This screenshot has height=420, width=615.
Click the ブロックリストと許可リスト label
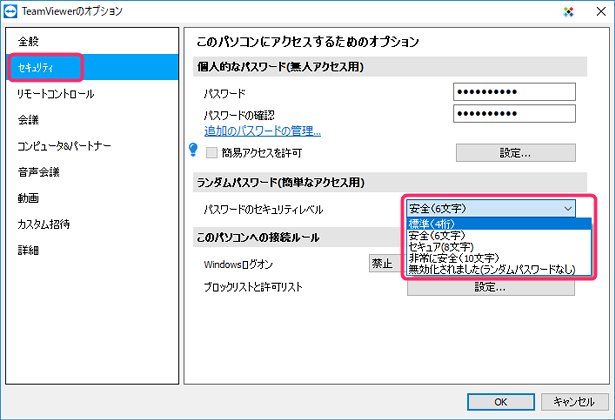coord(253,287)
